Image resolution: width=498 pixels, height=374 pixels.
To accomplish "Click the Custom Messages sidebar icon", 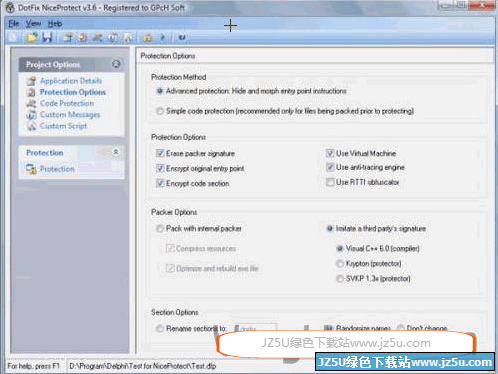I will pos(31,115).
